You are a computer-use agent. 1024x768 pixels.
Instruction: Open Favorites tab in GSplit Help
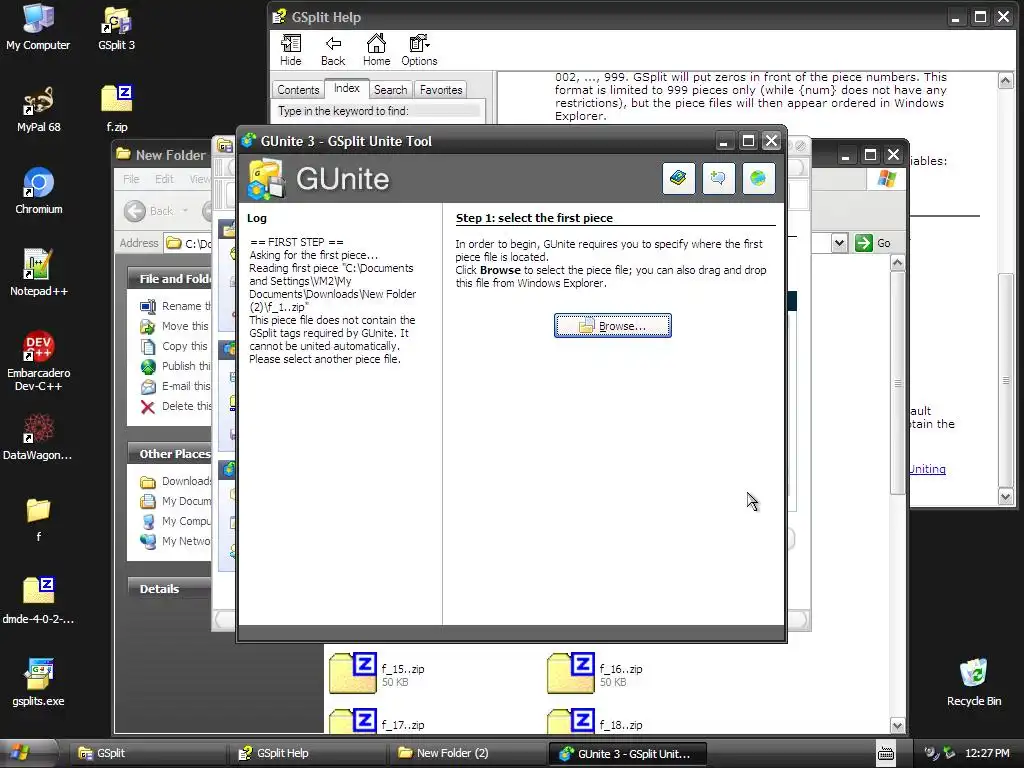[441, 89]
